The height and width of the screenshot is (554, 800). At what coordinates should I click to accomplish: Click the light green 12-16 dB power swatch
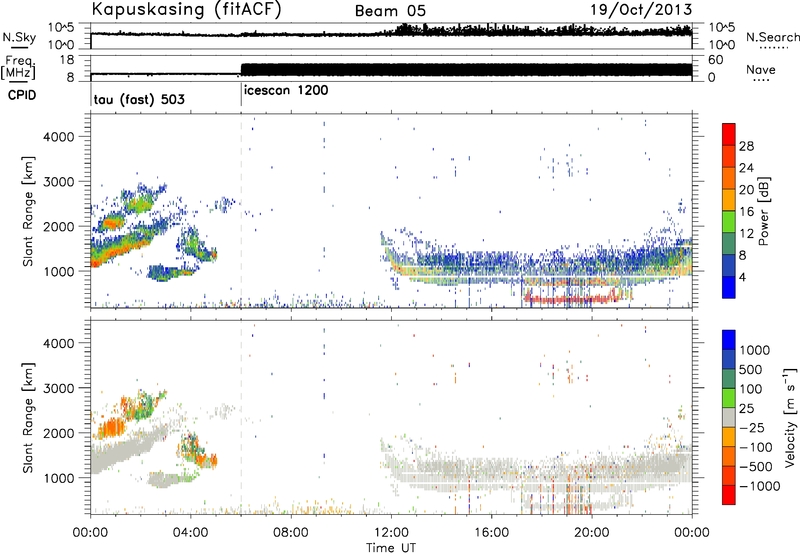pyautogui.click(x=729, y=221)
